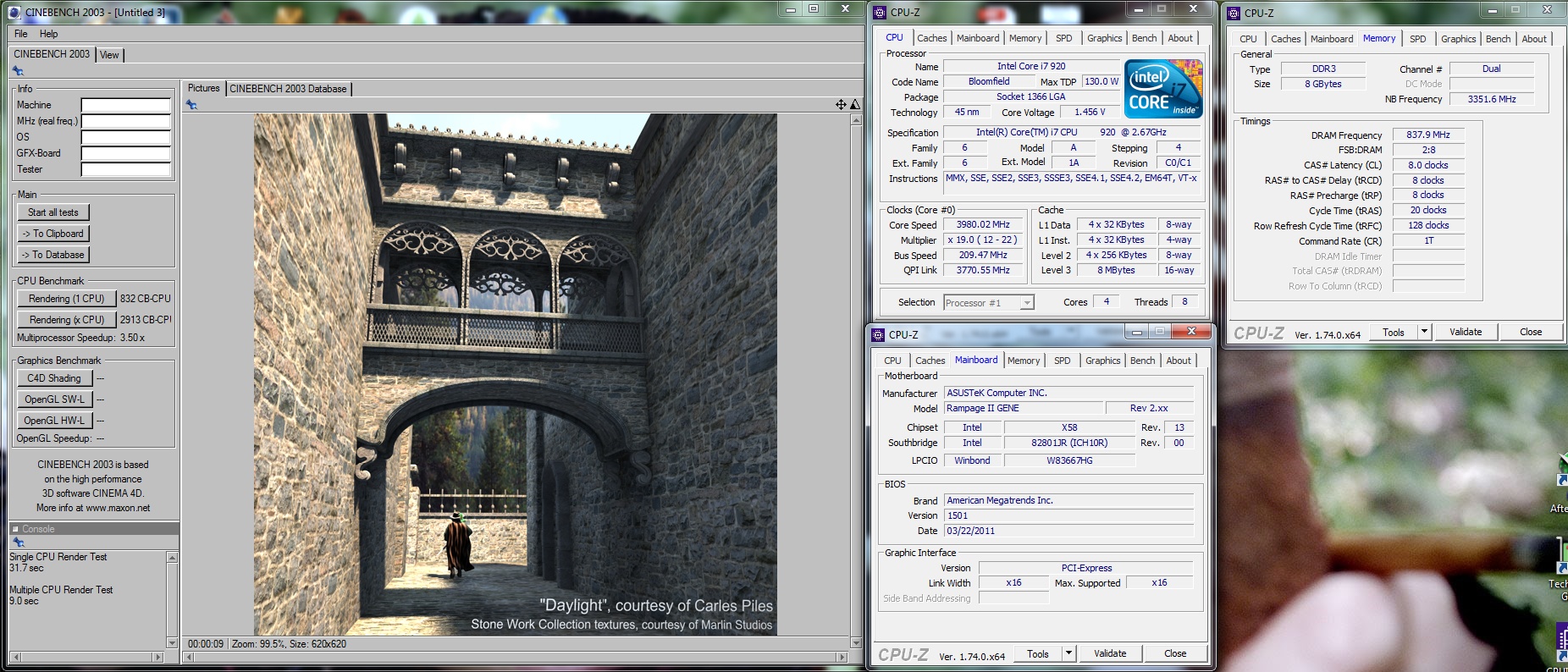Viewport: 1568px width, 672px height.
Task: Click the Multiprocessor Speedup 3.50 x text
Action: (81, 338)
